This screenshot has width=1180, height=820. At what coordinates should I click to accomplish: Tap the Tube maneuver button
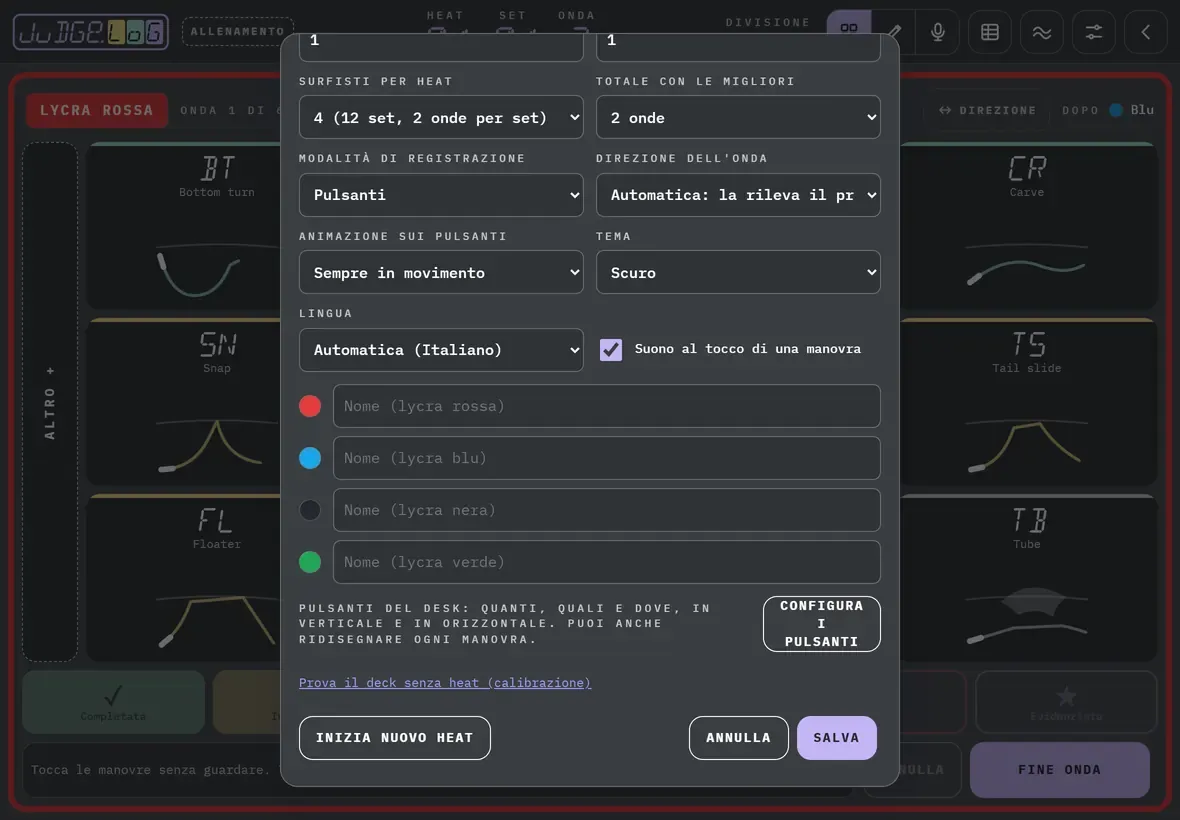pos(1027,577)
